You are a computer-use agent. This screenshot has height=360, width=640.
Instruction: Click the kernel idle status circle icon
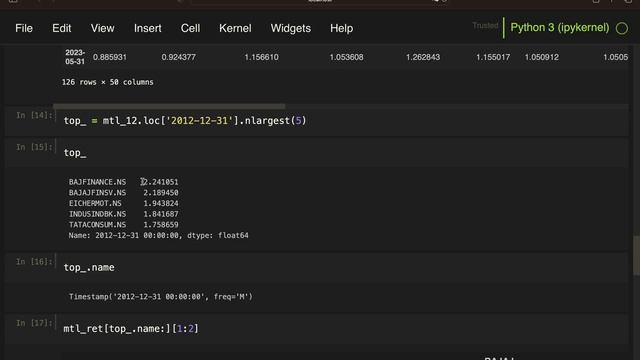click(622, 28)
